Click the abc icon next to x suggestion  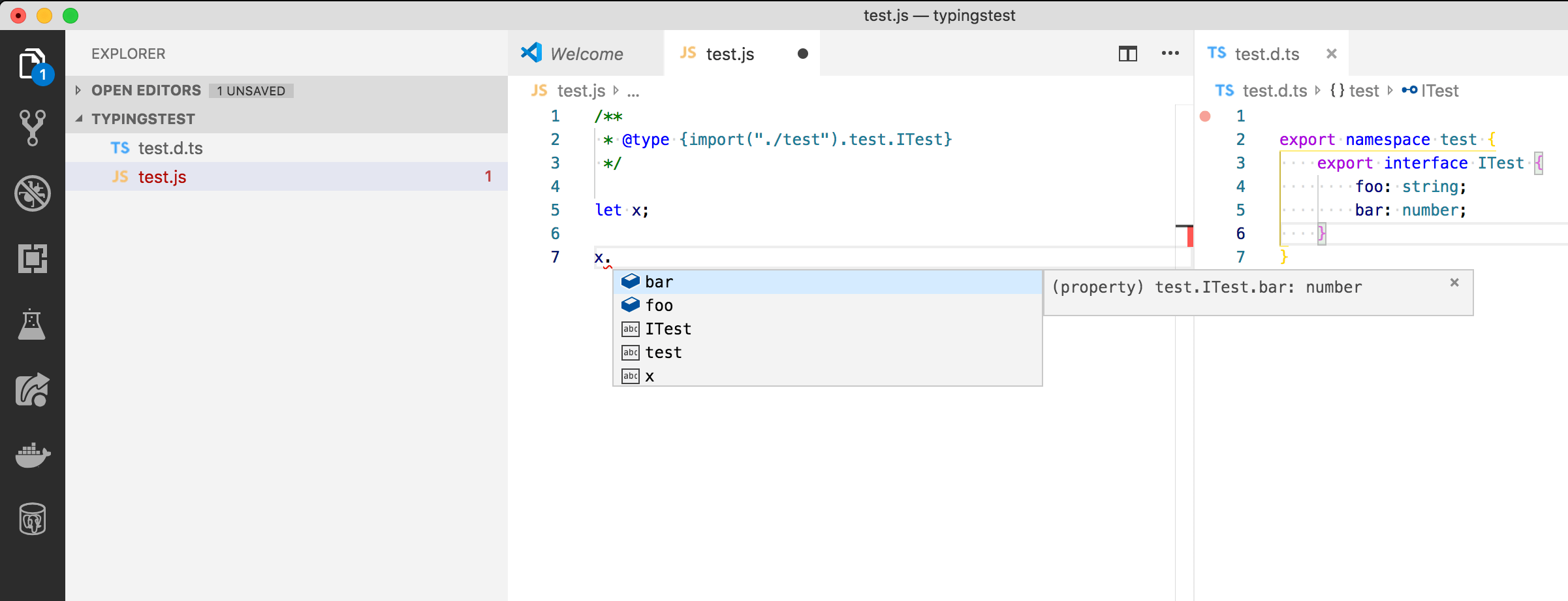(x=631, y=376)
